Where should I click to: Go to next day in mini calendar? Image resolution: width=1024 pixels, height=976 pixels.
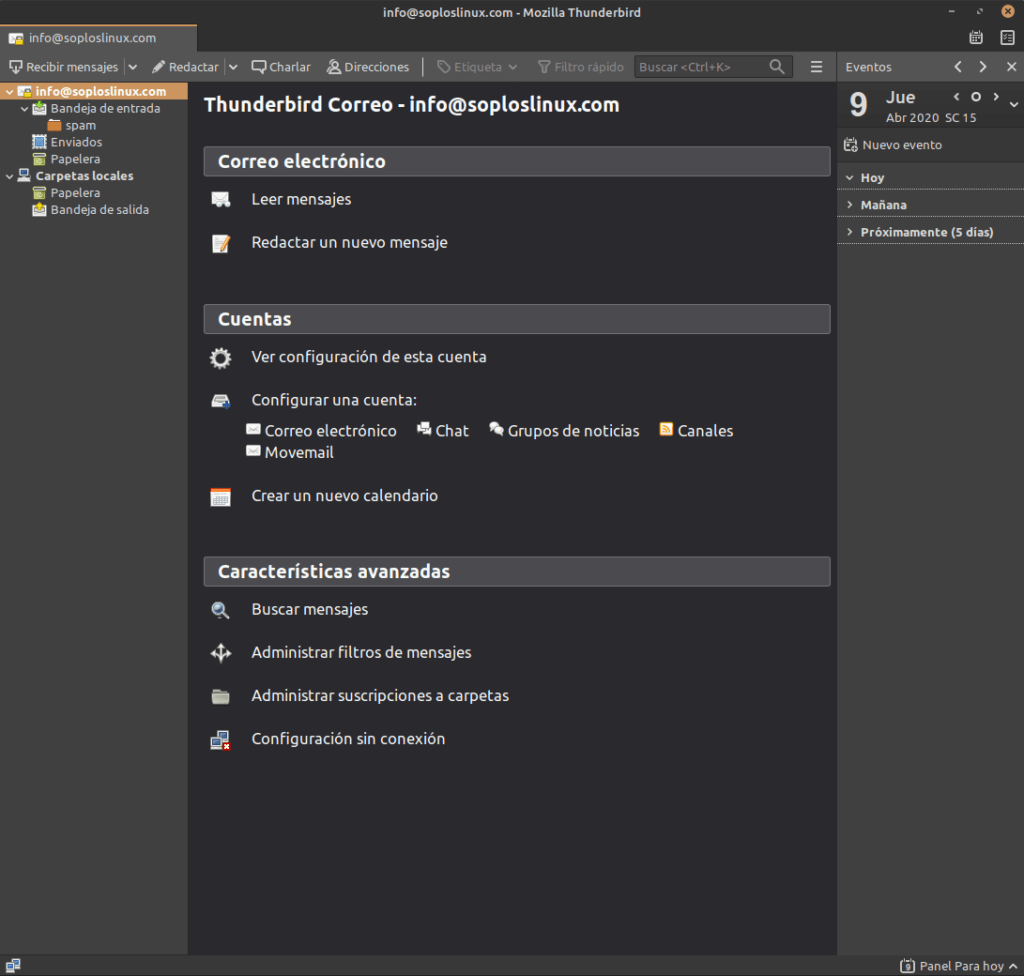point(996,97)
